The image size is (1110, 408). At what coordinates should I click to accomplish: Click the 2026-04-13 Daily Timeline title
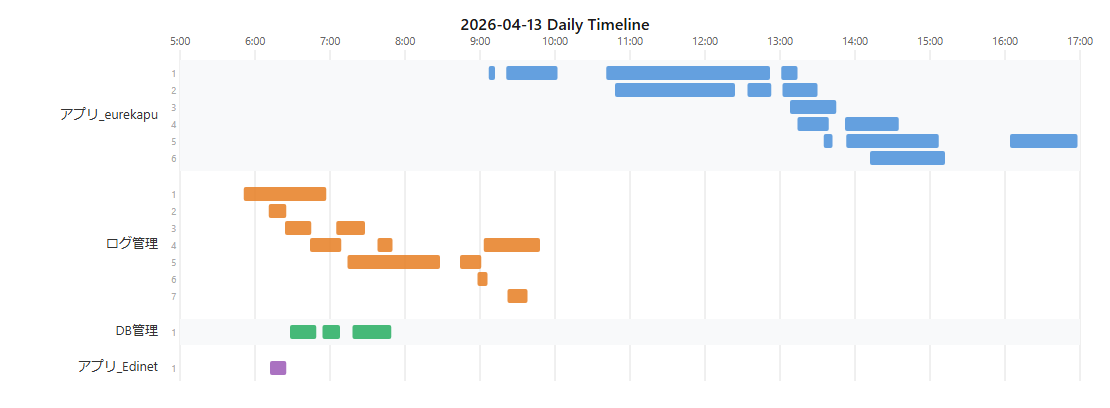555,24
